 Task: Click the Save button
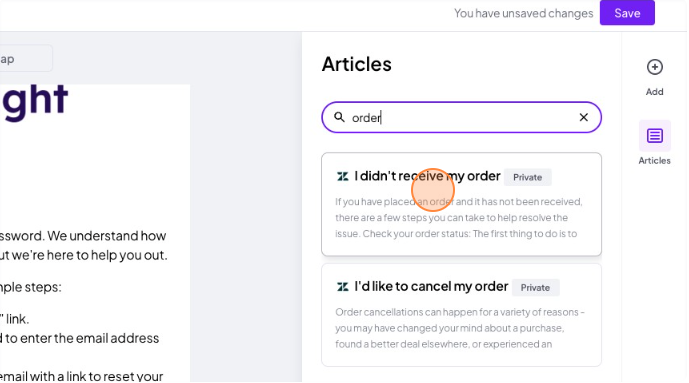click(x=627, y=13)
